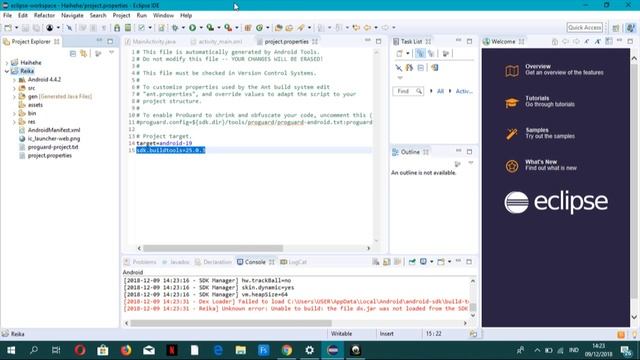The width and height of the screenshot is (640, 360).
Task: Expand the Haihehe project node
Action: tap(7, 63)
